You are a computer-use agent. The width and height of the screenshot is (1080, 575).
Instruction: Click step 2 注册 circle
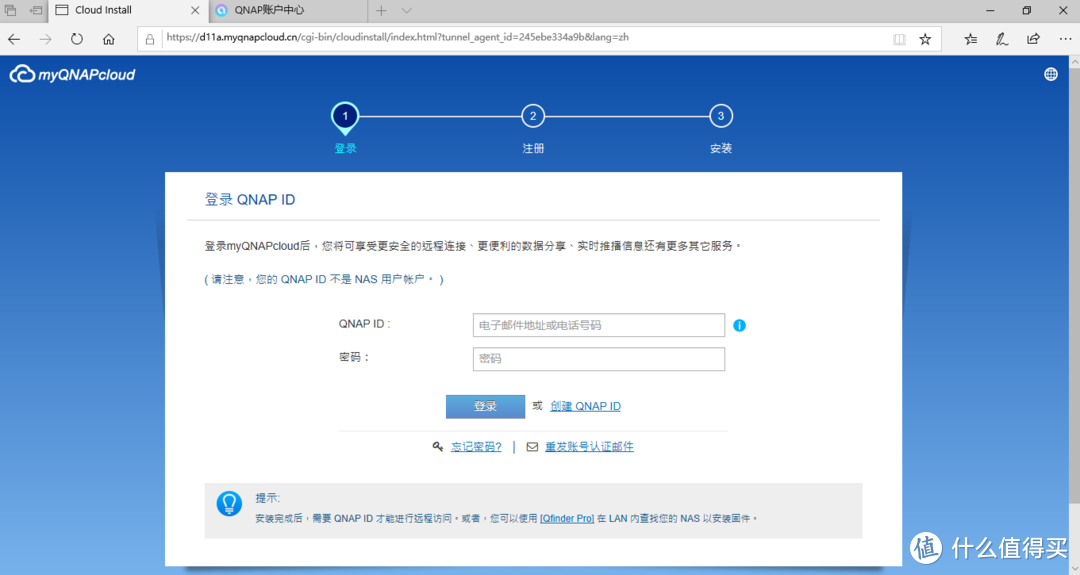[533, 116]
